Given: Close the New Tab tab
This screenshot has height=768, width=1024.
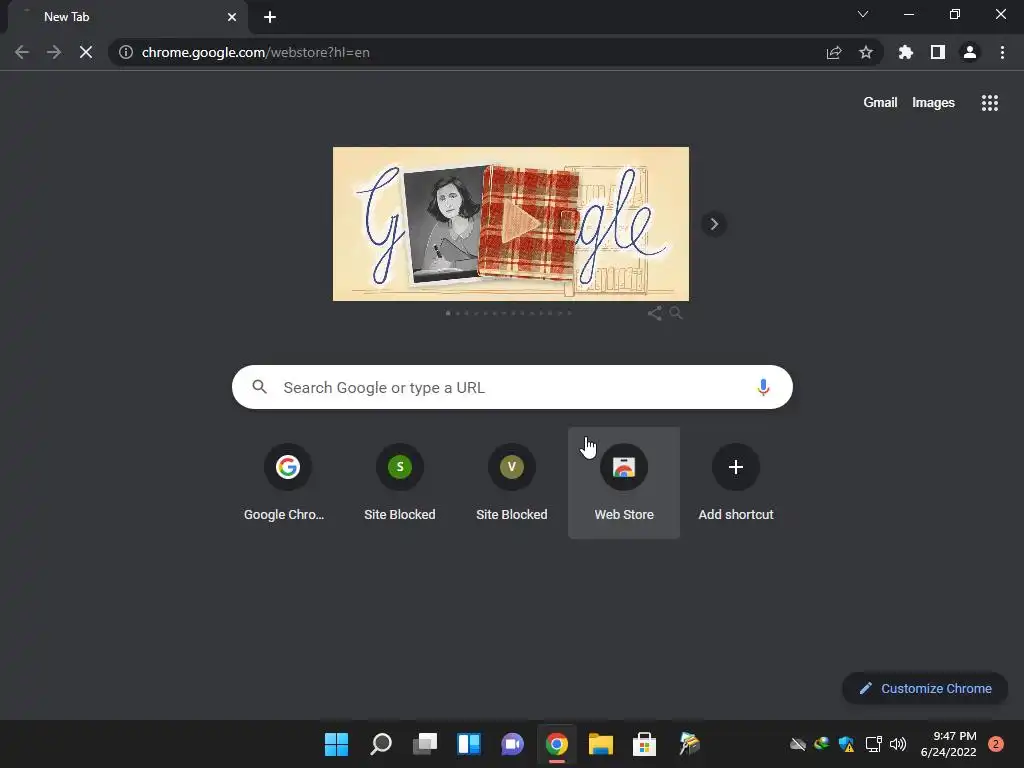Looking at the screenshot, I should click(x=232, y=17).
